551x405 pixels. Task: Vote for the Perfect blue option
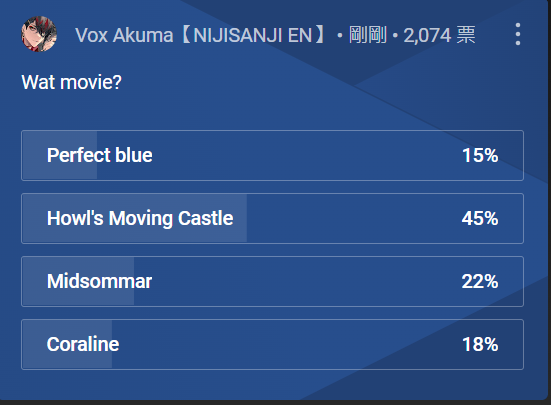(272, 156)
